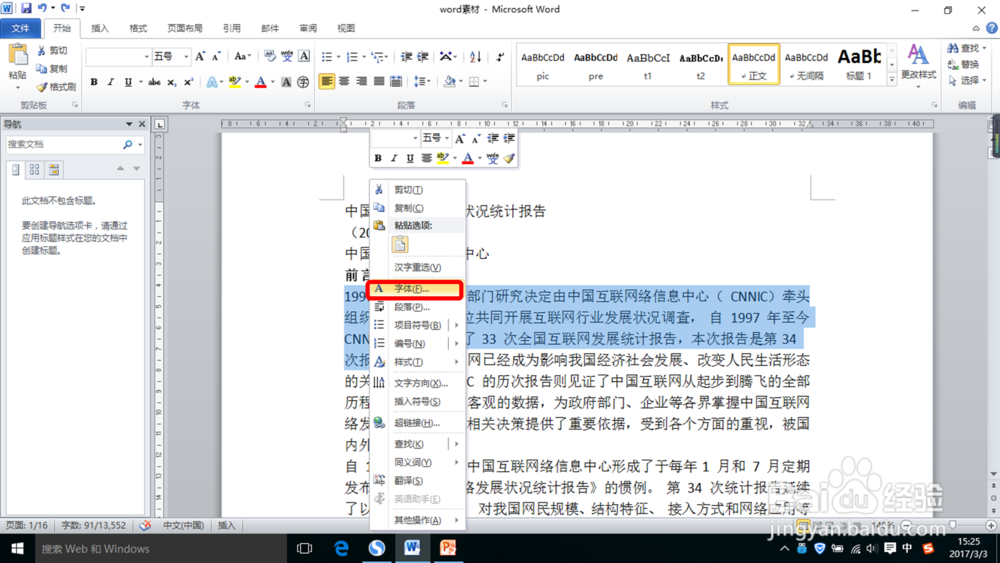Open the Change Case (Aa) dropdown
The image size is (1000, 563).
(x=242, y=57)
